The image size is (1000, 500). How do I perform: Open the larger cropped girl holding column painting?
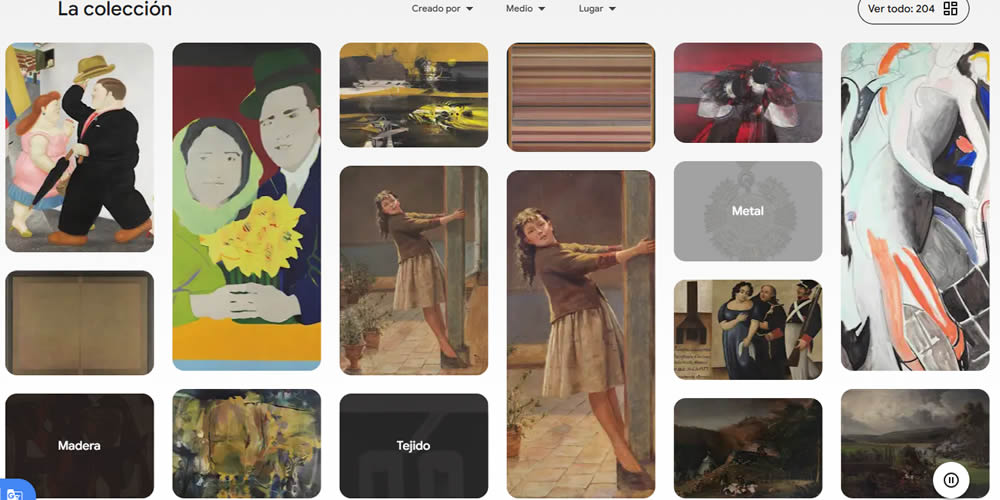point(580,334)
